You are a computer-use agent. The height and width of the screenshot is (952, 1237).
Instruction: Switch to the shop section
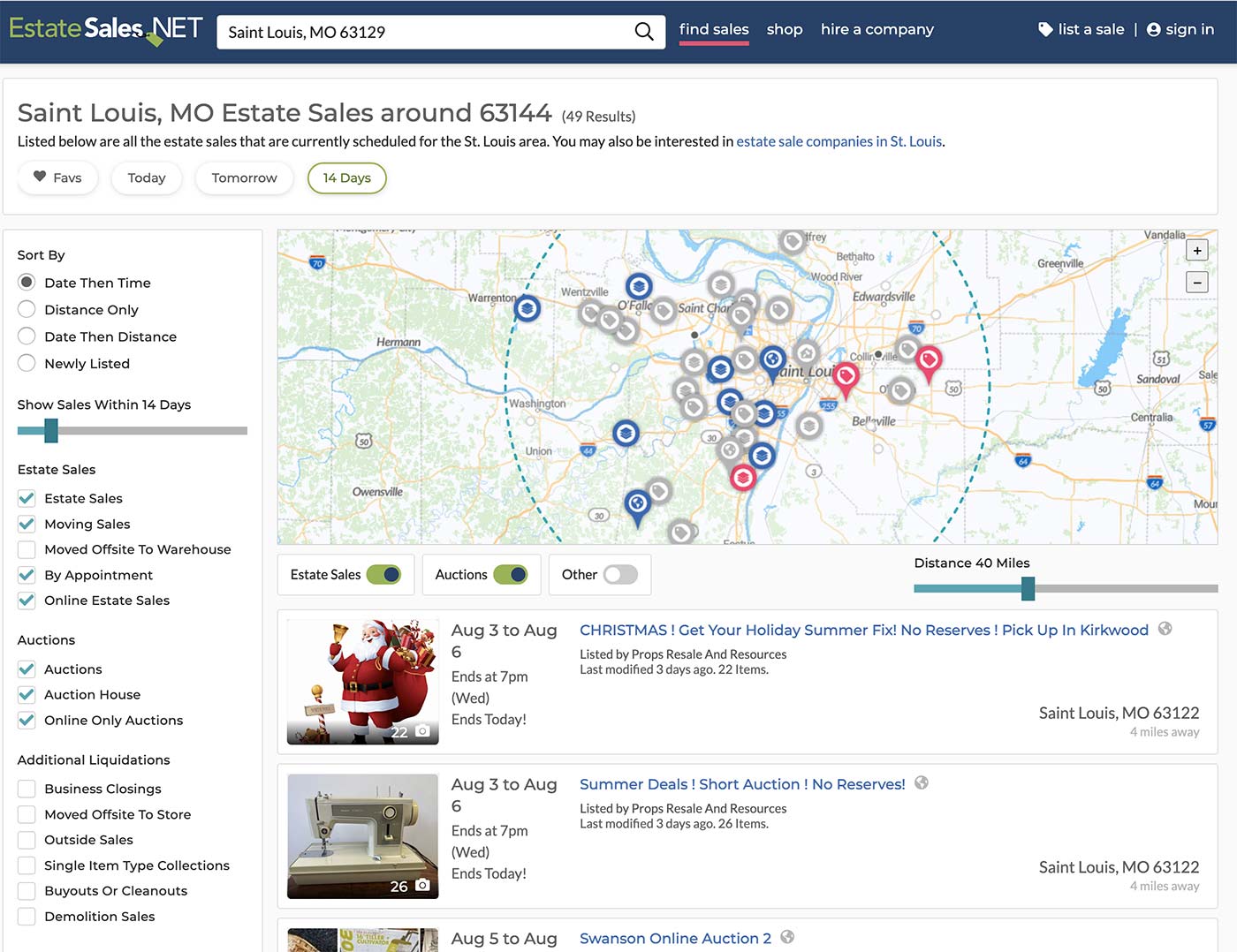click(785, 29)
